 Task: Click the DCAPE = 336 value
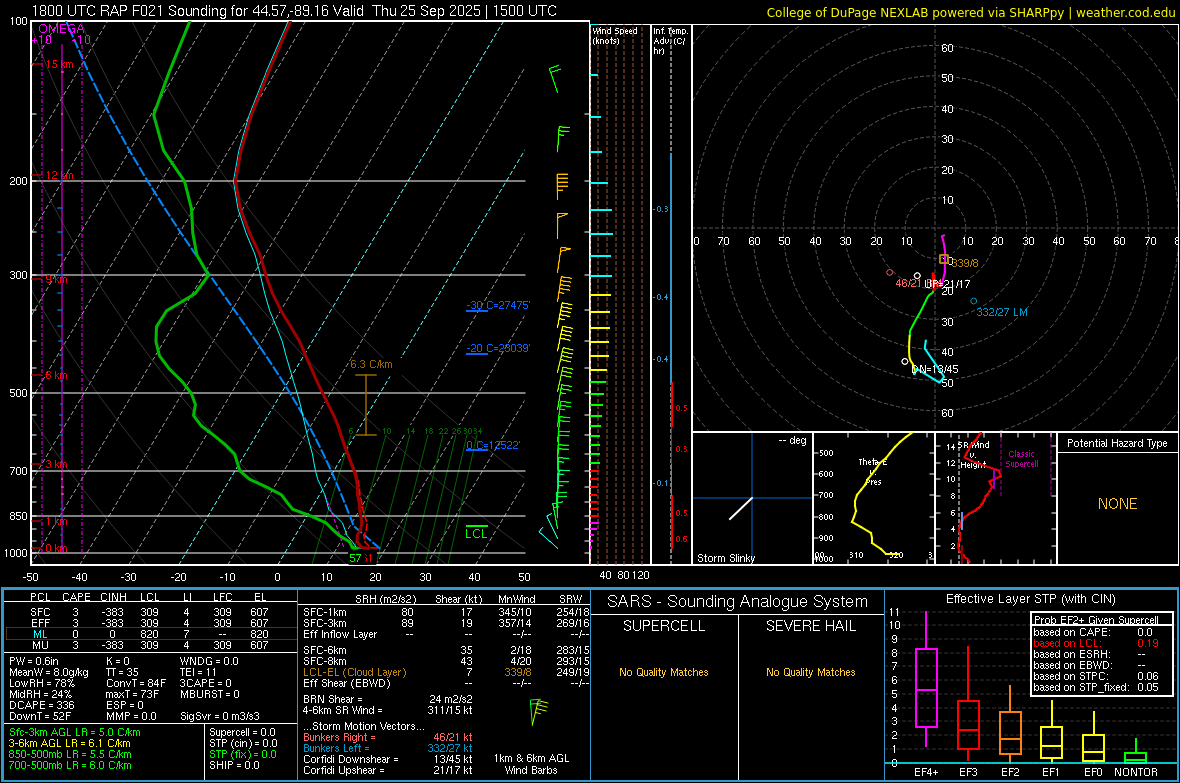42,705
